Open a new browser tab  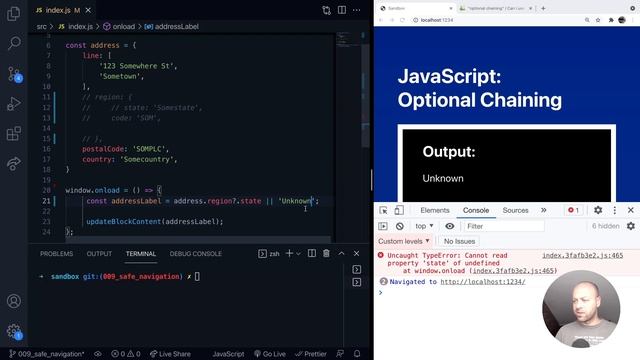tap(543, 8)
